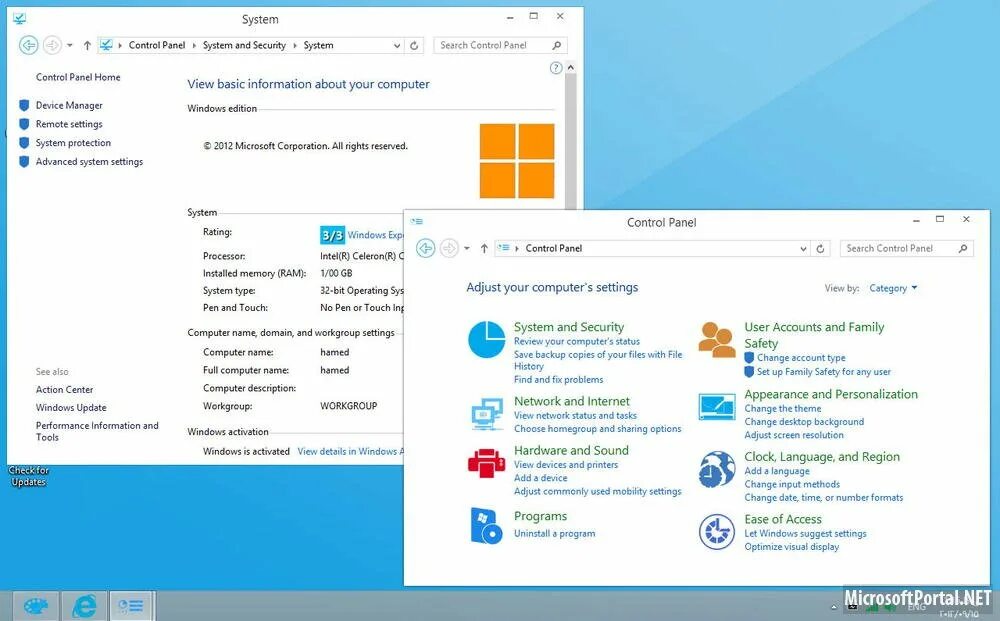
Task: Open the Network and Internet monitors icon
Action: pos(487,414)
